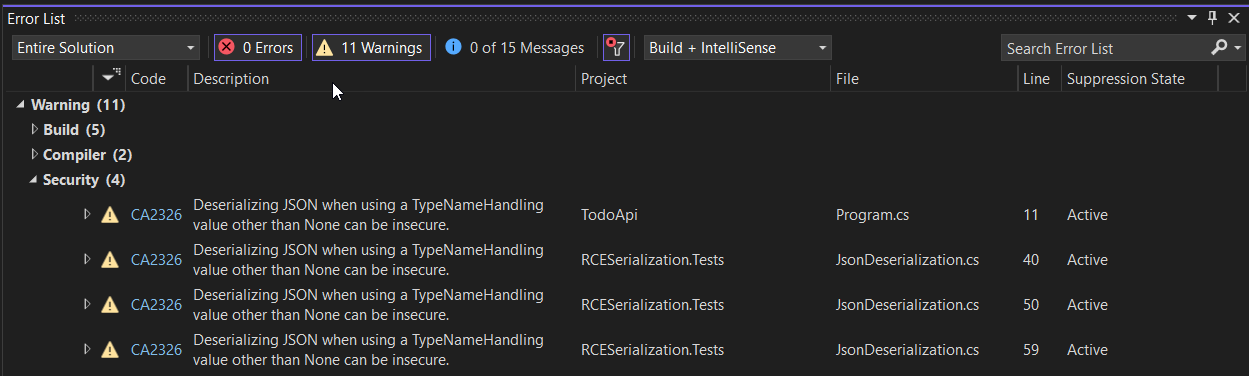1249x376 pixels.
Task: Sort by the Suppression State column header
Action: (x=1140, y=79)
